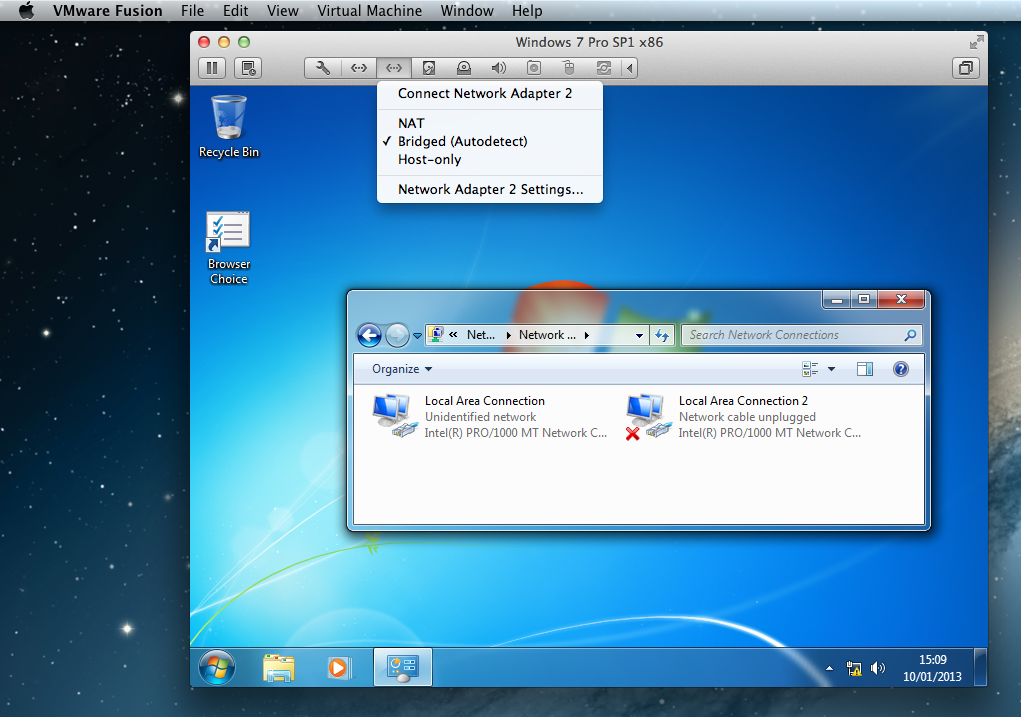Select NAT network mode

[x=411, y=123]
